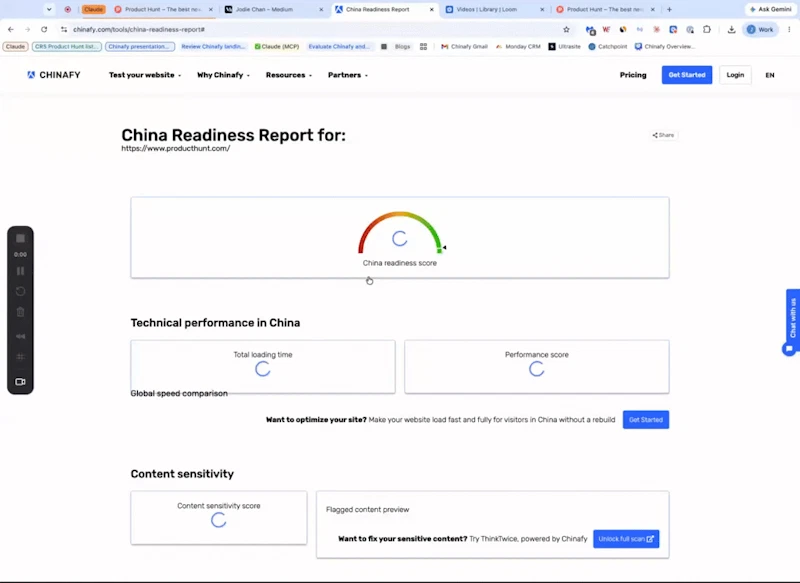Stop the Loom recording with the square icon
The height and width of the screenshot is (583, 800).
pos(20,238)
